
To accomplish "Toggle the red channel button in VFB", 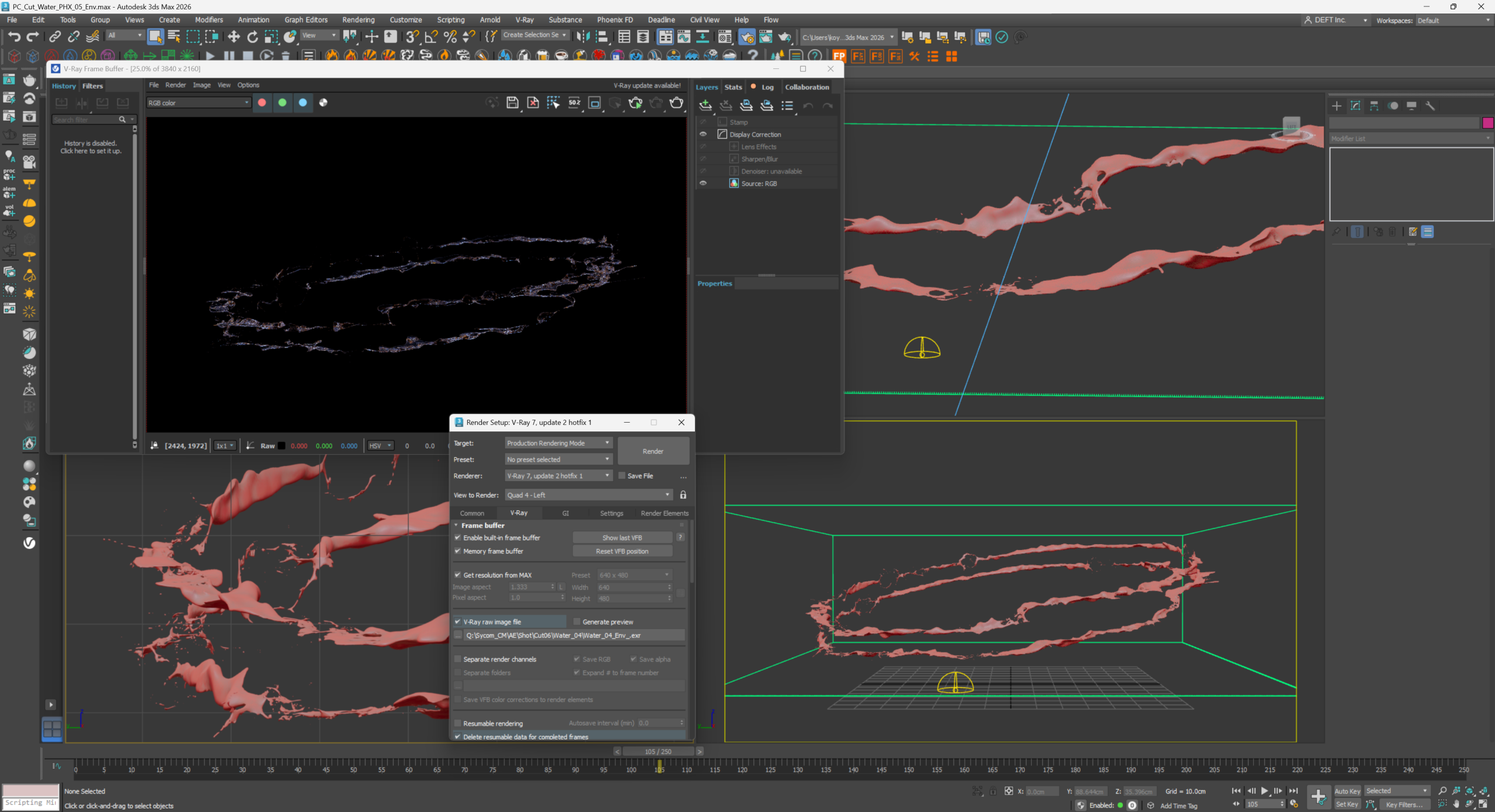I will (x=262, y=103).
